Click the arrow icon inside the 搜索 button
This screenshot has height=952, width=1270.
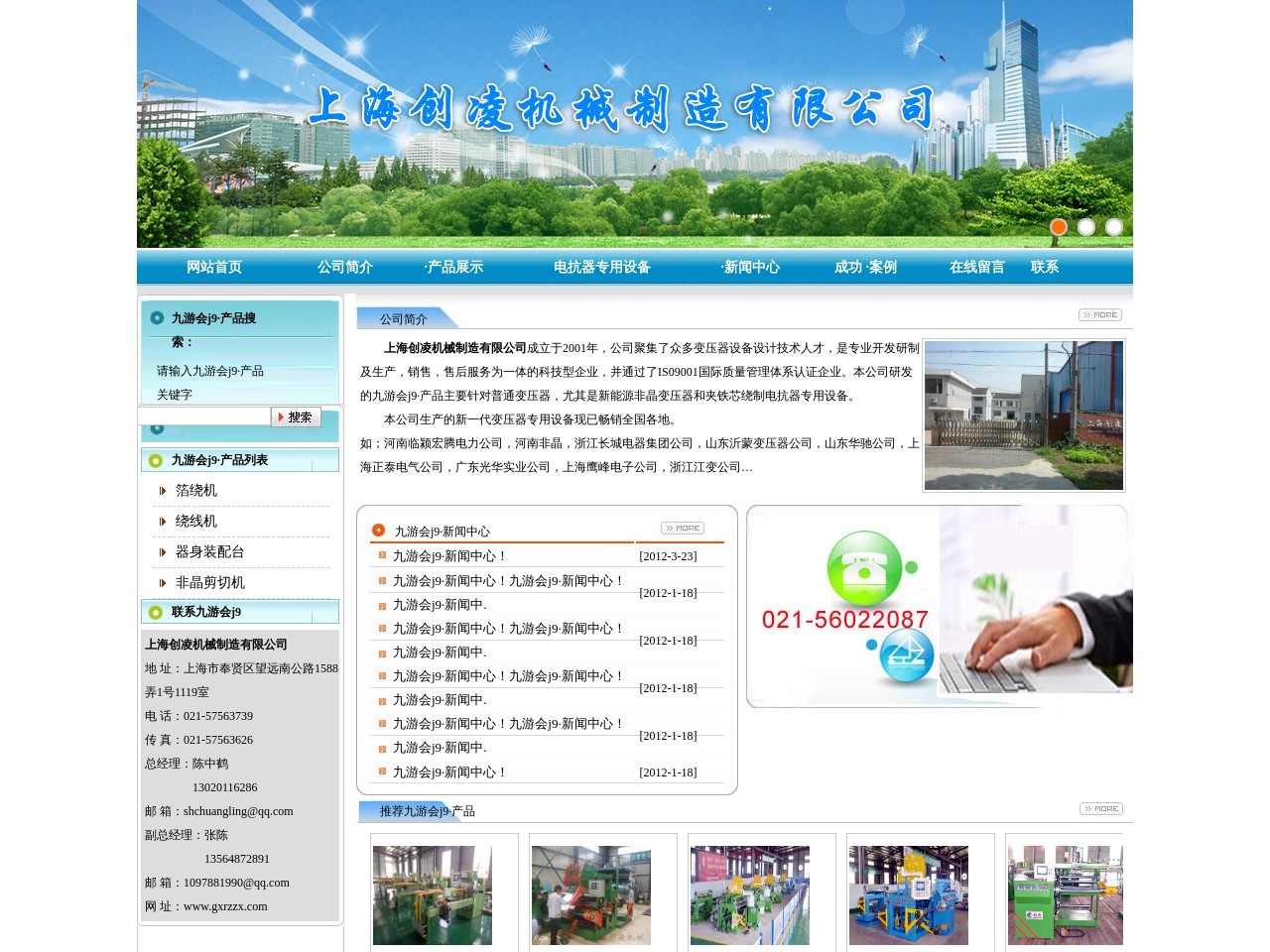pyautogui.click(x=283, y=417)
